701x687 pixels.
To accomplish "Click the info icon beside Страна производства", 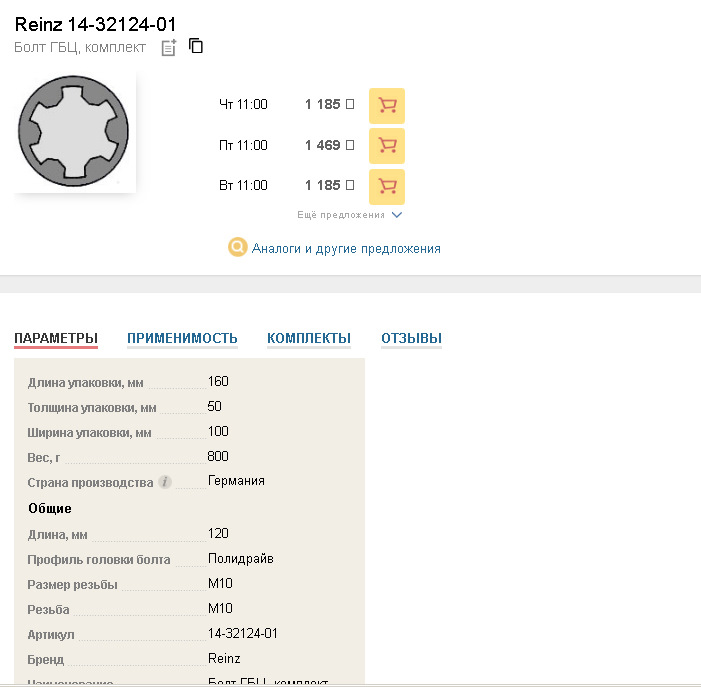I will click(165, 482).
